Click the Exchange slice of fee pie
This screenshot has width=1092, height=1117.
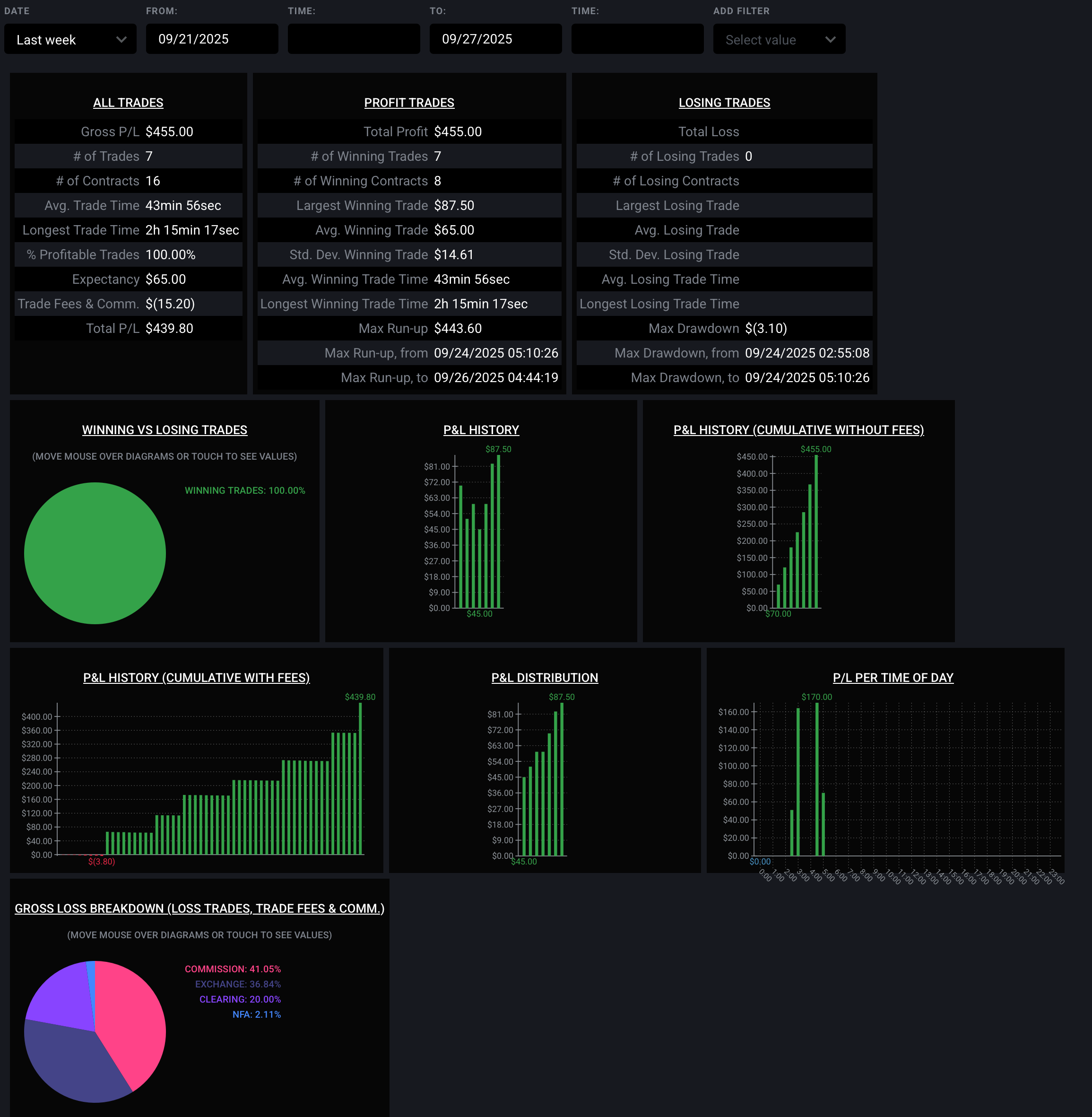click(x=75, y=1067)
